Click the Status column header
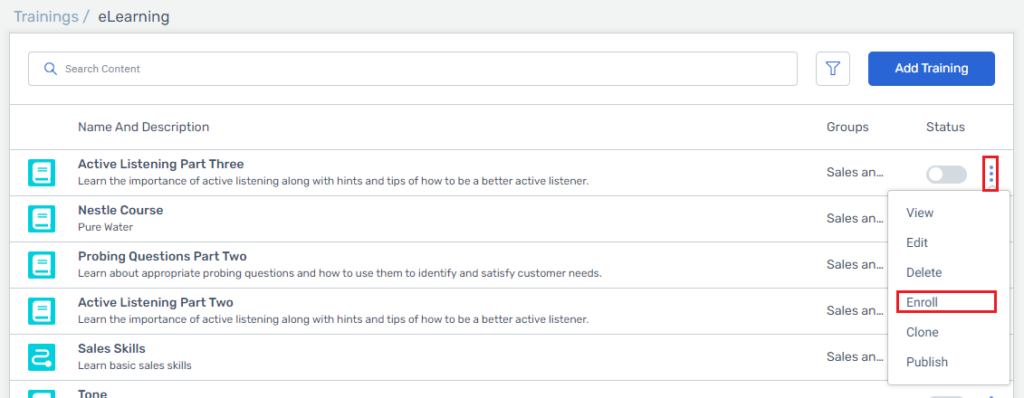This screenshot has height=398, width=1024. pos(945,127)
